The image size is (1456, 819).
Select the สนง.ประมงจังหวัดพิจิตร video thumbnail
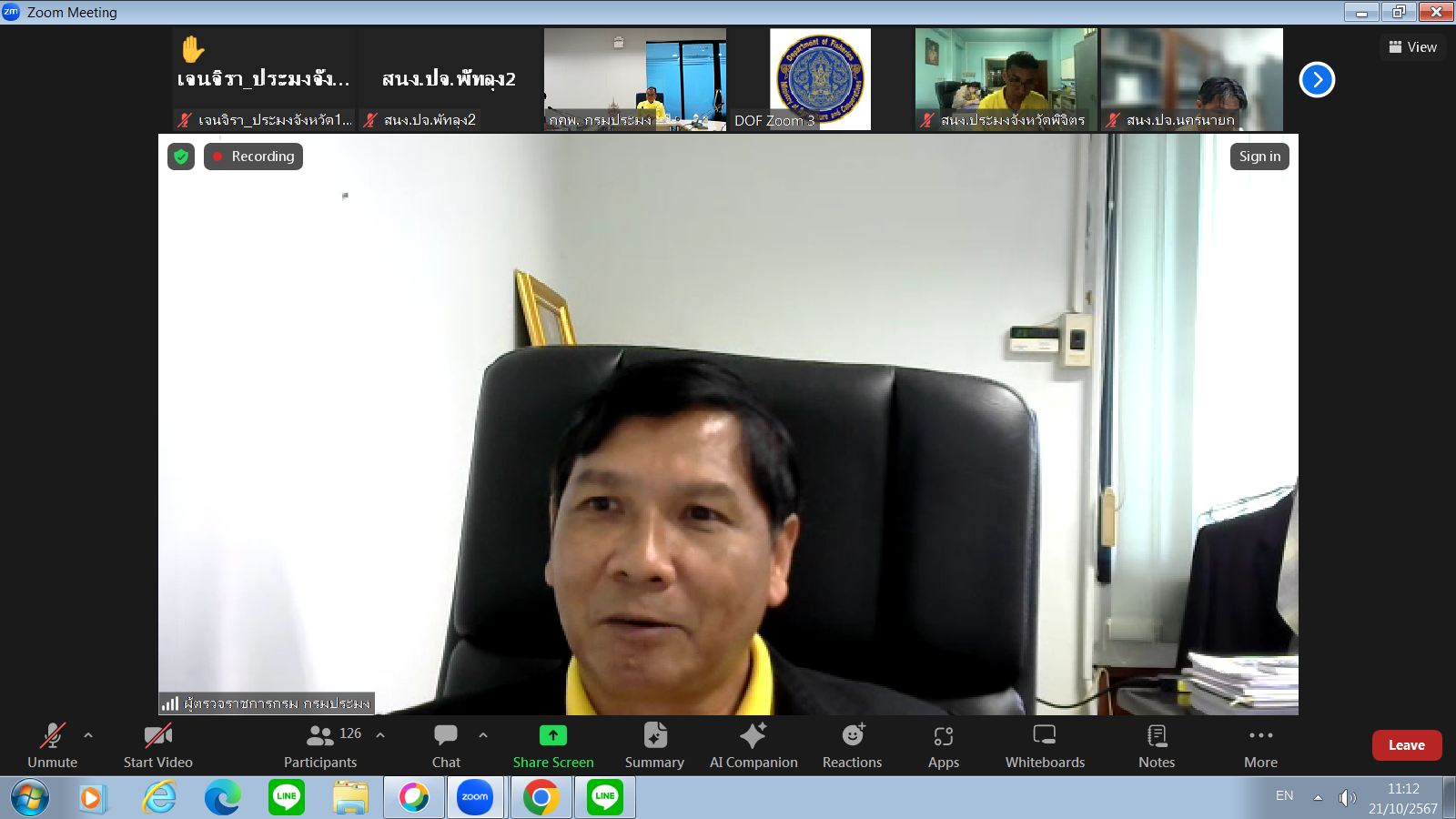click(x=1006, y=79)
